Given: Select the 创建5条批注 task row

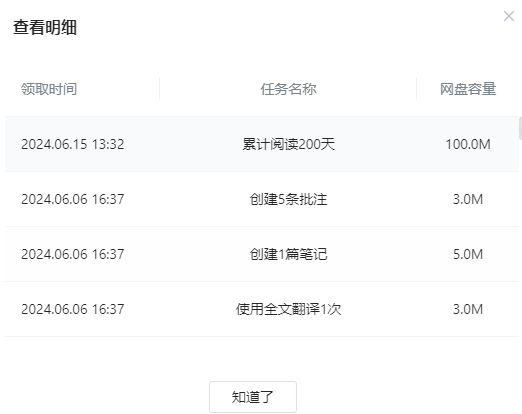Looking at the screenshot, I should click(262, 199).
